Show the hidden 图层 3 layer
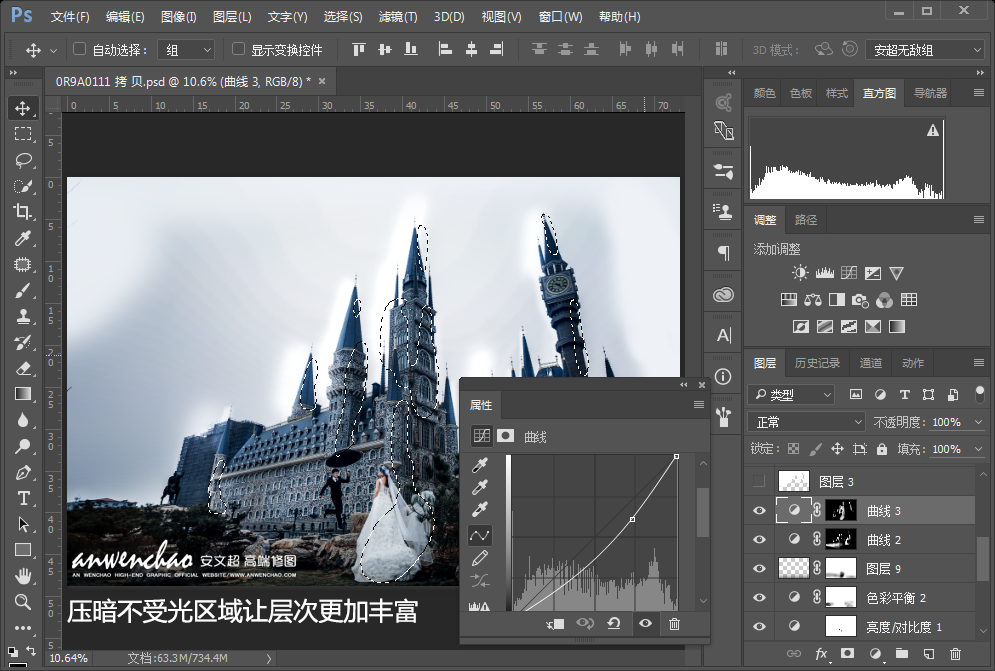Image resolution: width=995 pixels, height=671 pixels. click(x=759, y=481)
